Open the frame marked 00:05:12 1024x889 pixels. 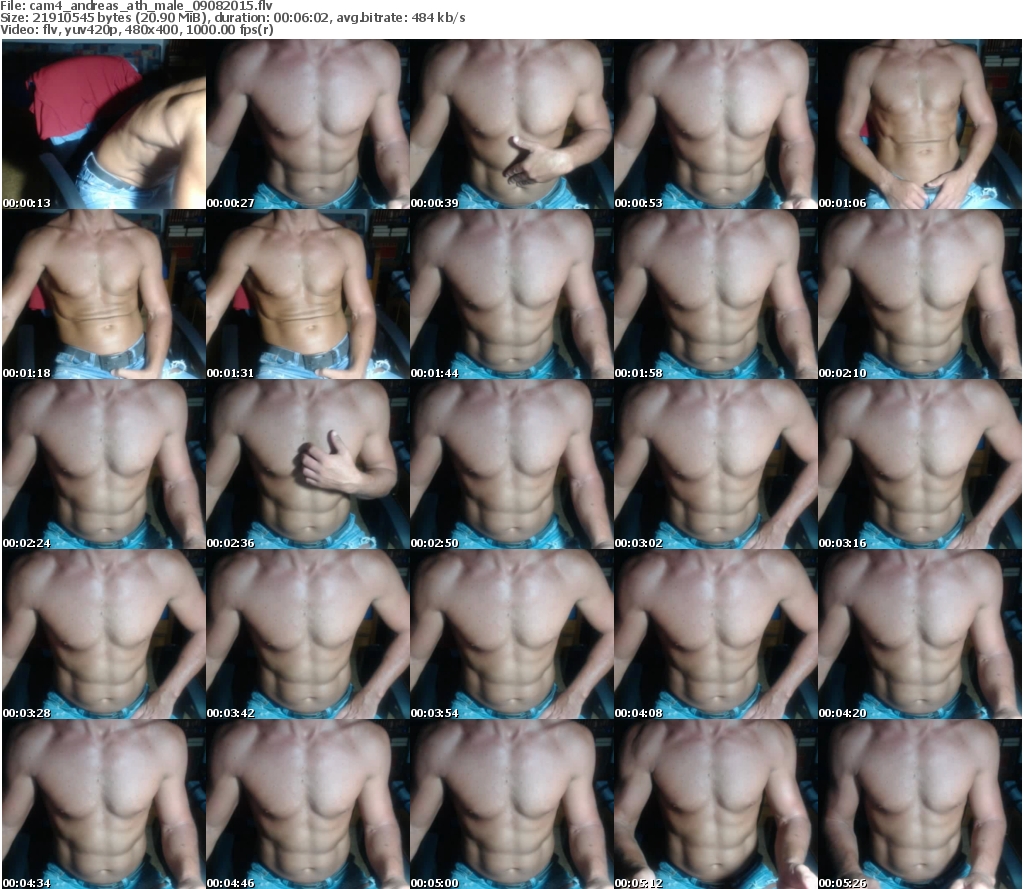click(716, 804)
